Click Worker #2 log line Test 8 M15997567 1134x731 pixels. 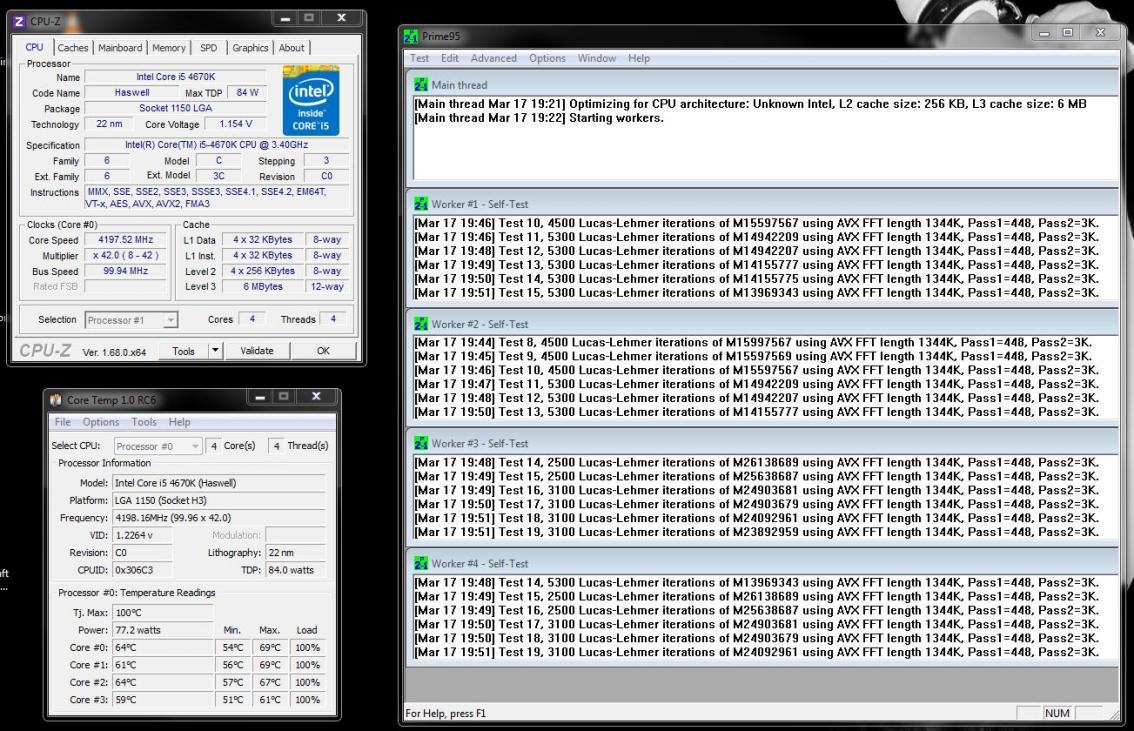[x=753, y=342]
